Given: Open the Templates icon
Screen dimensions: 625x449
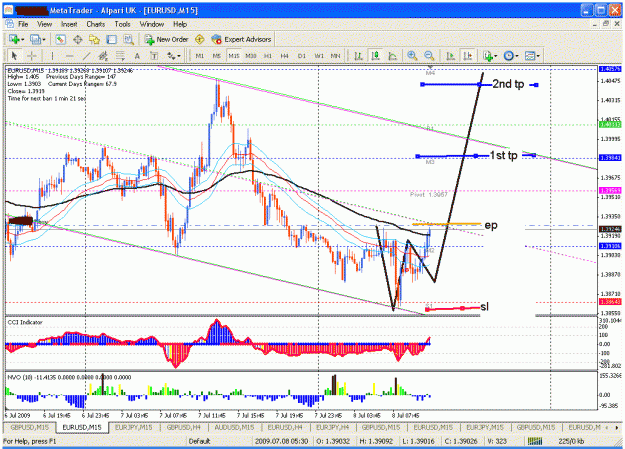Looking at the screenshot, I should coord(530,56).
